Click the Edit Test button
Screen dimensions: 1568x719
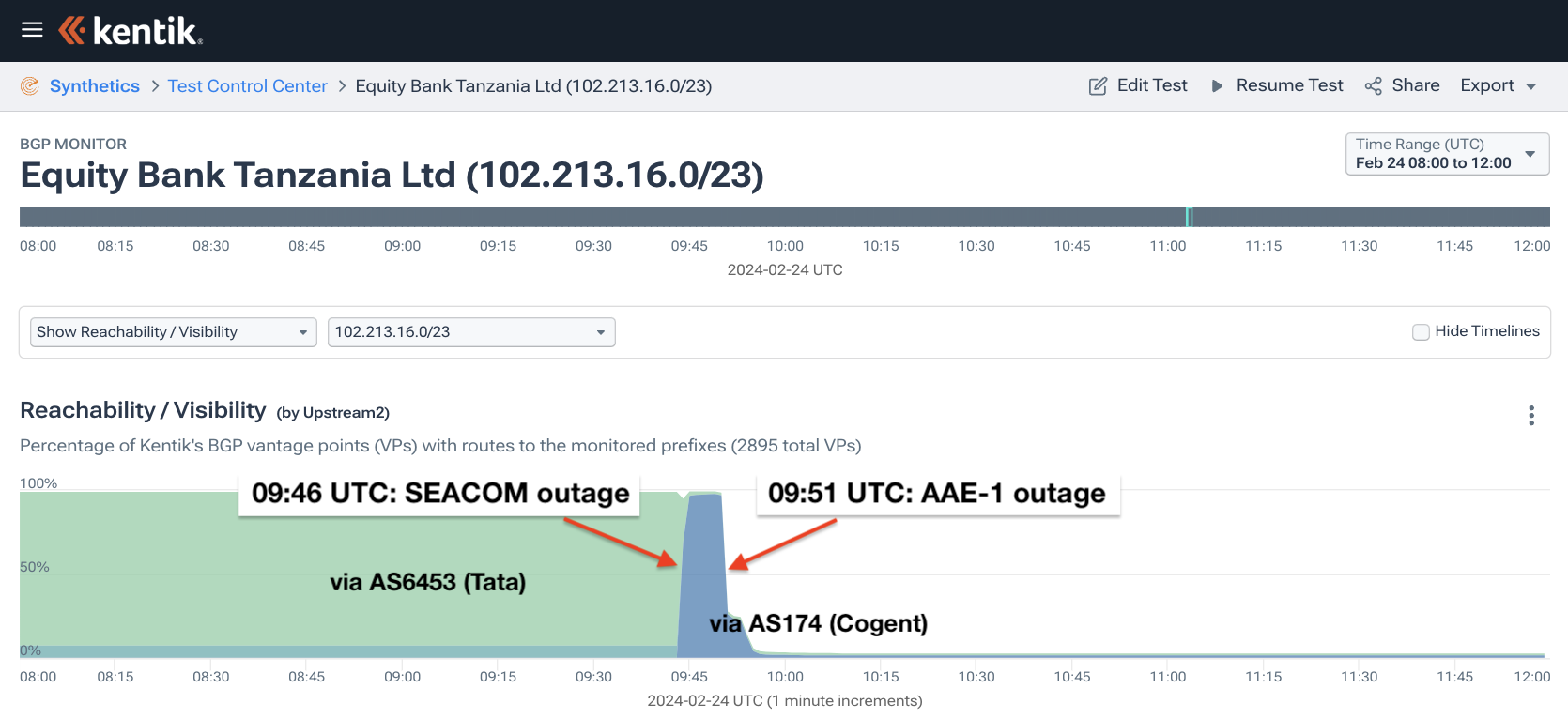coord(1138,85)
